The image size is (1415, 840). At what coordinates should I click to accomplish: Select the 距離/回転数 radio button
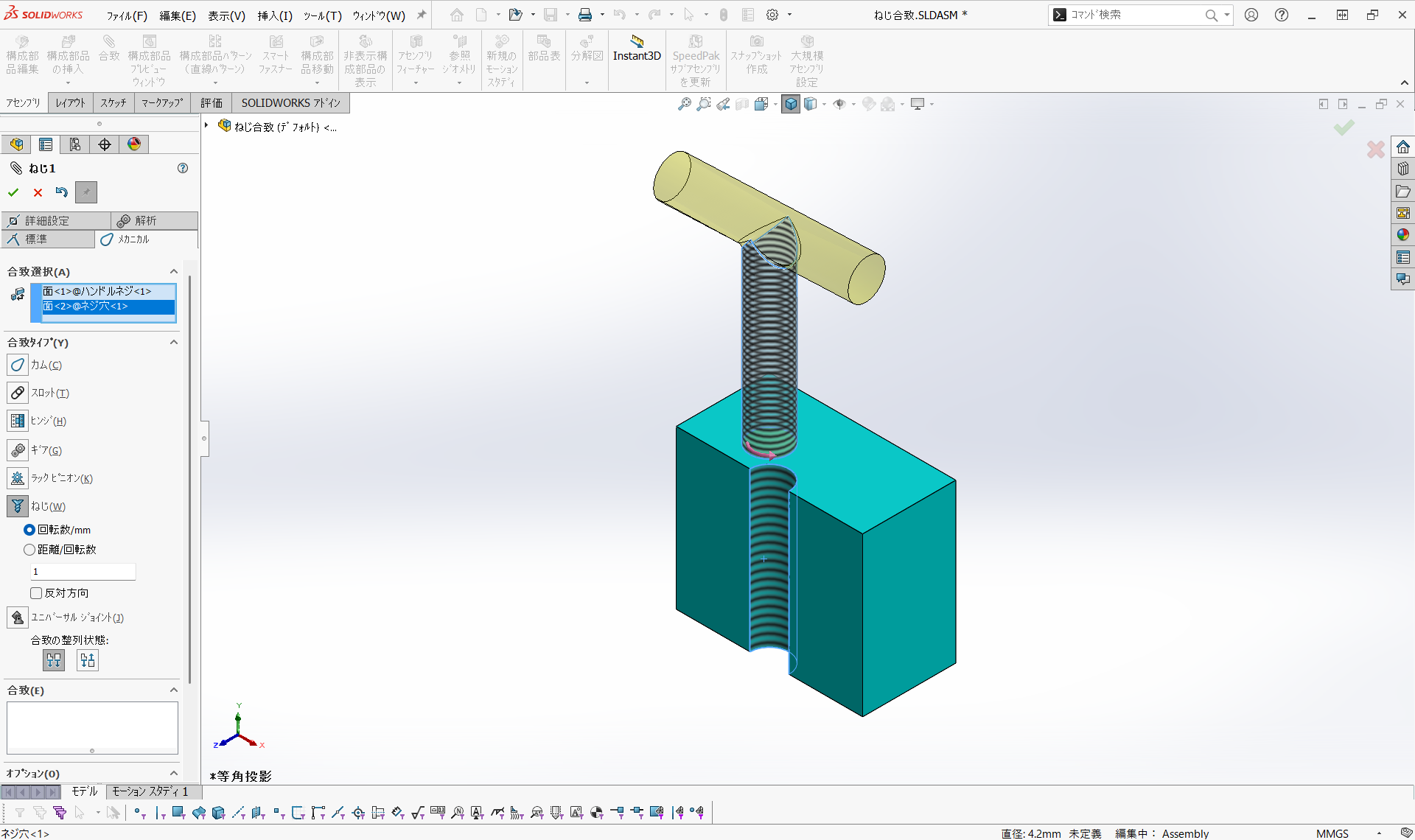(29, 550)
